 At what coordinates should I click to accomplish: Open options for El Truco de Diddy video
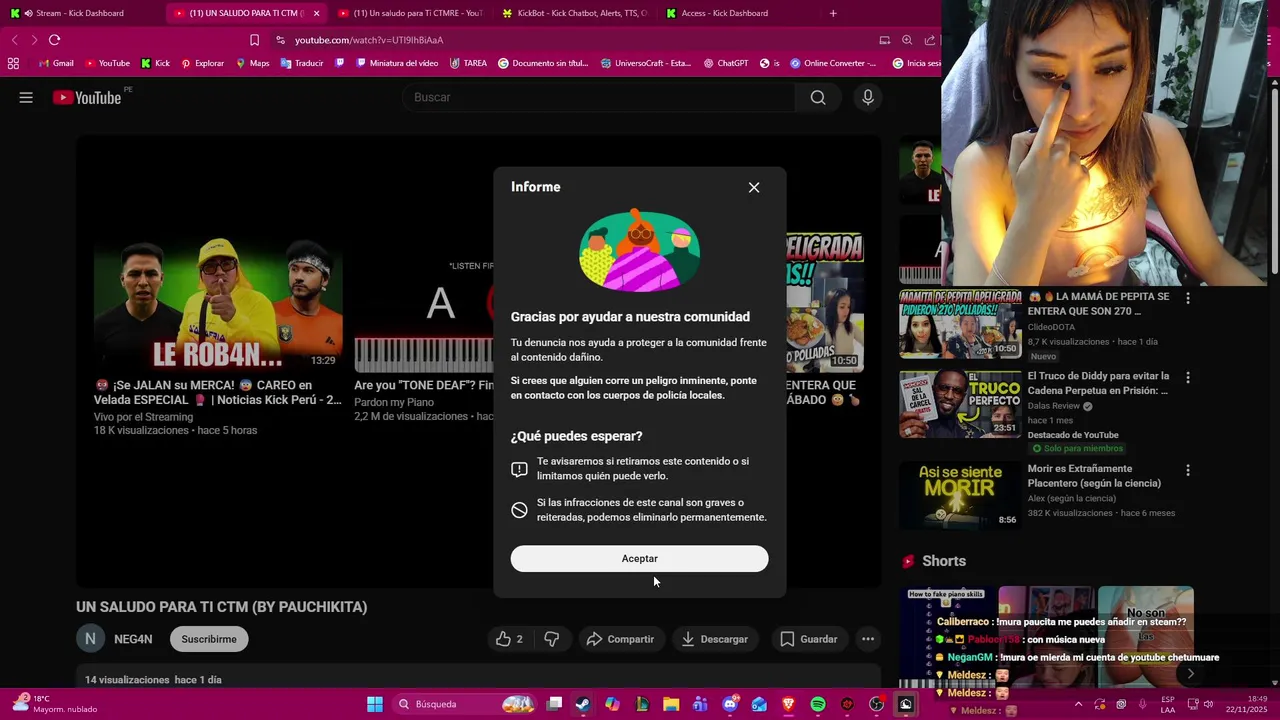coord(1188,378)
